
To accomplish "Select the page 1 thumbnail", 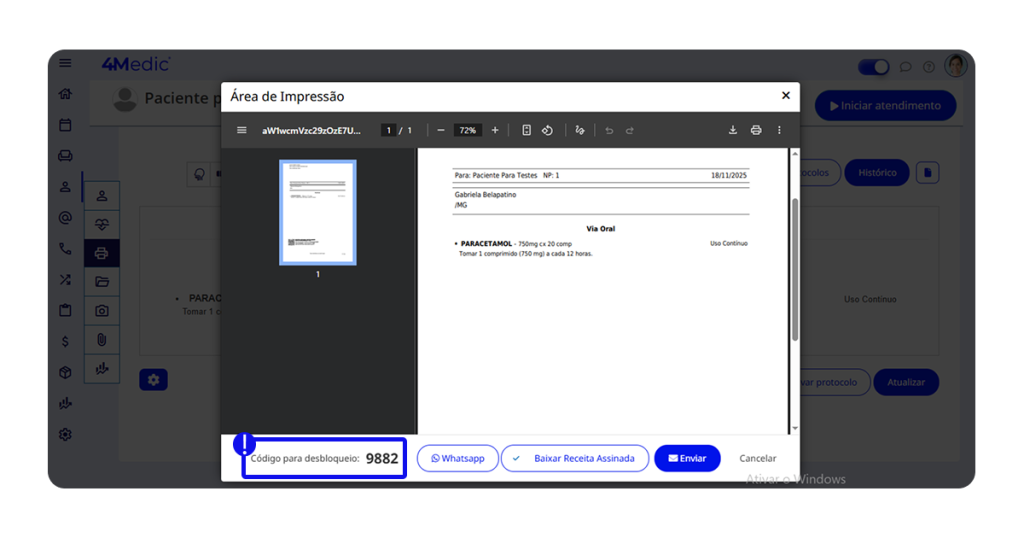I will point(318,212).
